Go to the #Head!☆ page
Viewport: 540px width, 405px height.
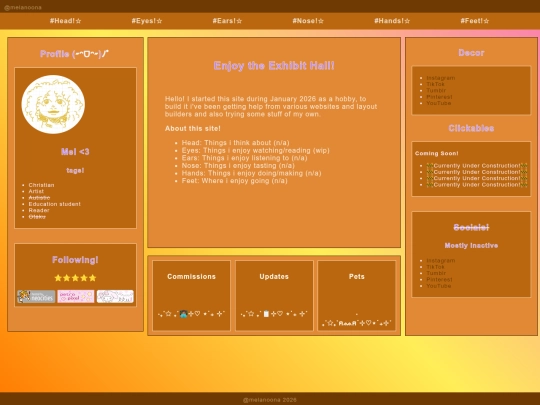pyautogui.click(x=65, y=21)
